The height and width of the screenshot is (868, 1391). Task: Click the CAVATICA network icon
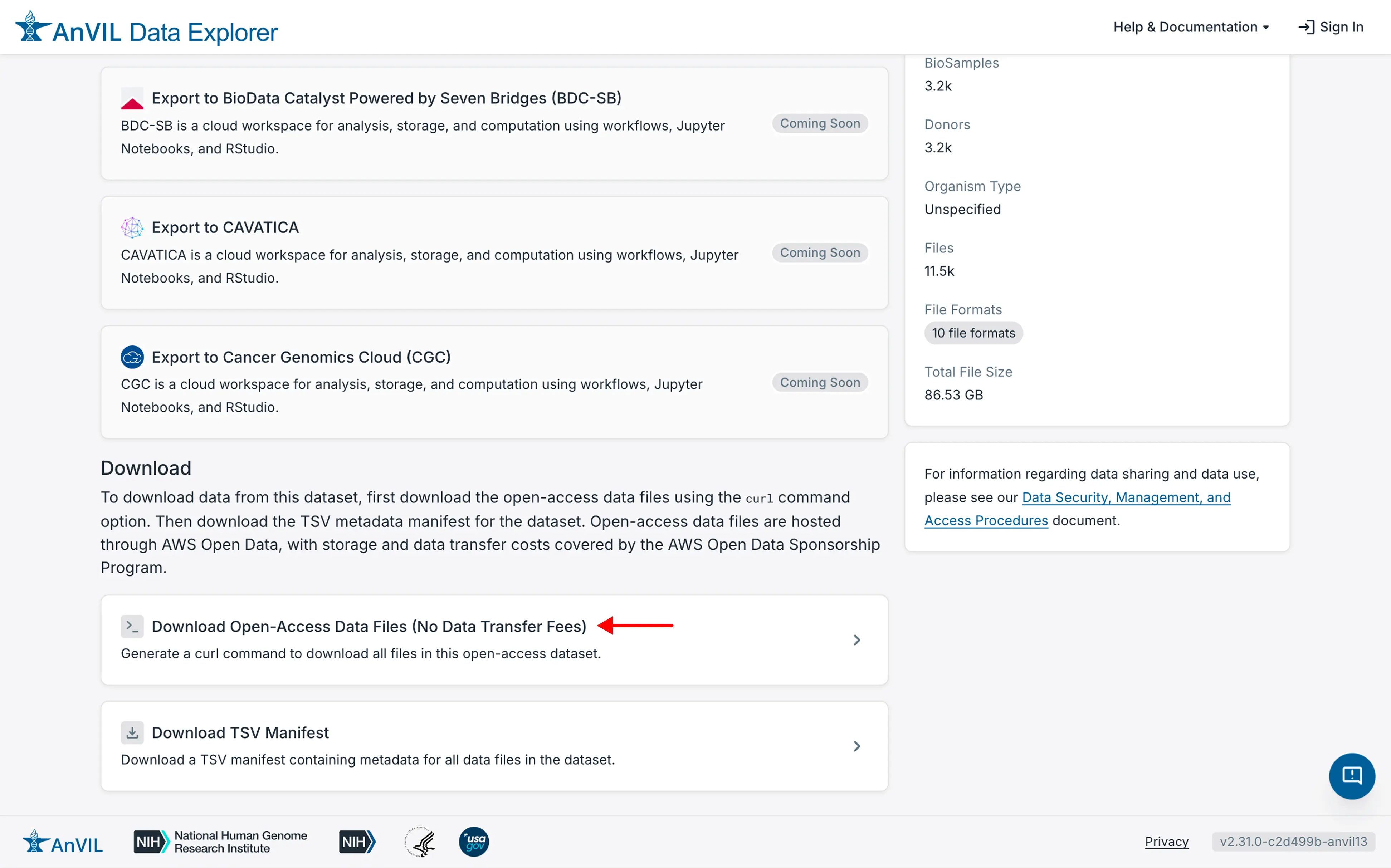point(132,227)
